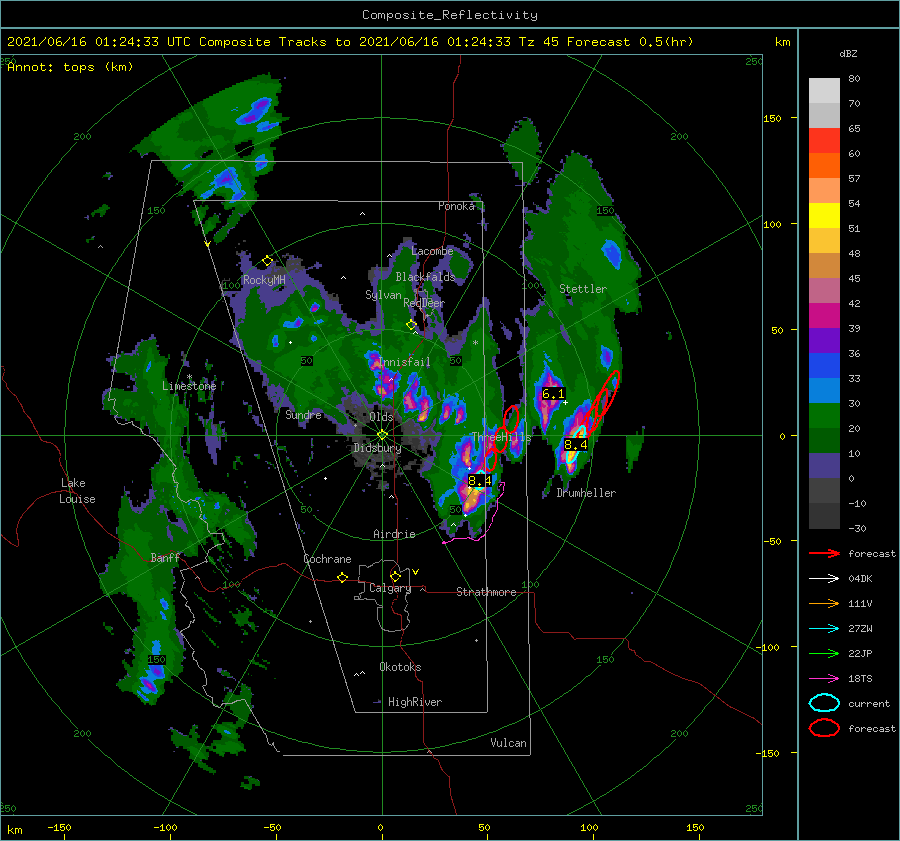Click the magenta 18TS arrow legend icon
Image resolution: width=900 pixels, height=841 pixels.
coord(824,679)
